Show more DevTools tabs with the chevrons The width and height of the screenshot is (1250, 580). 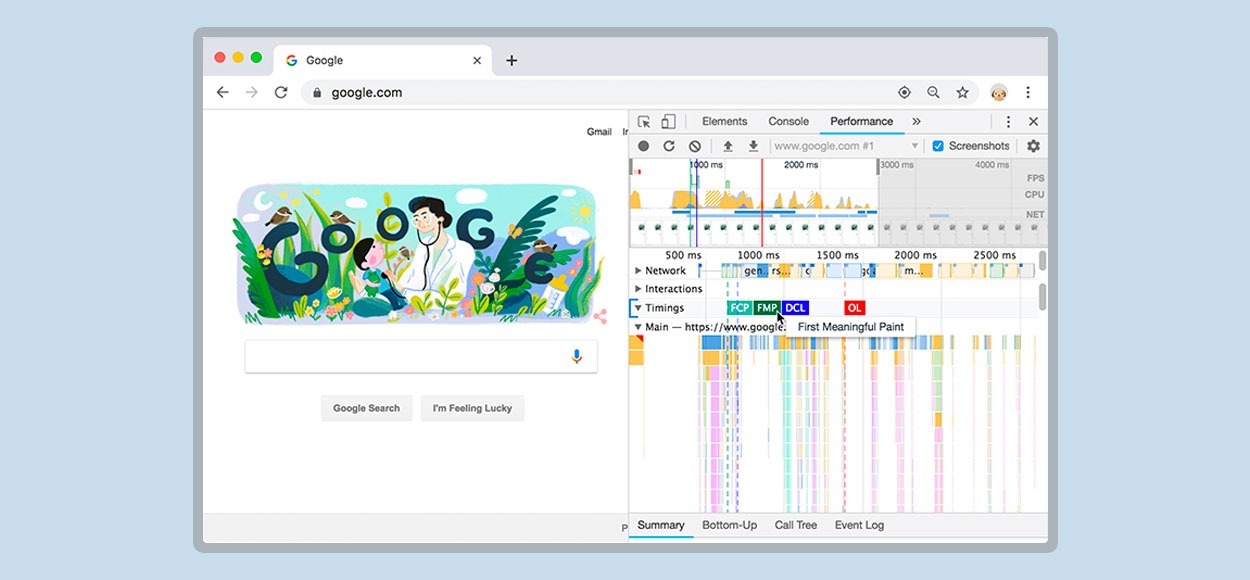(916, 122)
